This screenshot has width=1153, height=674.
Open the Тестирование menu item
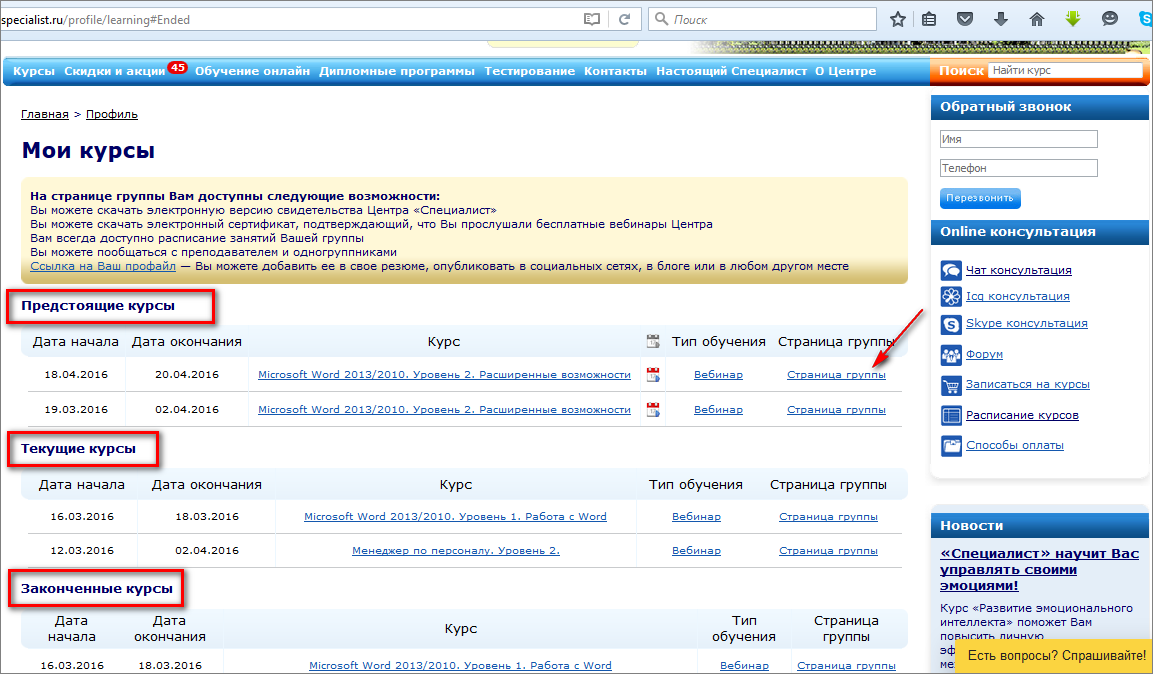(x=529, y=71)
